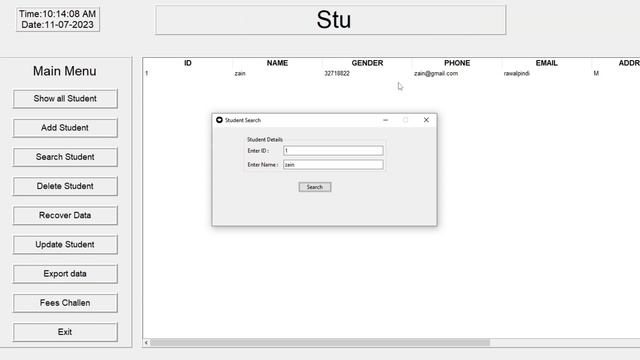Select the cell 'rawalpindi'
The width and height of the screenshot is (640, 360).
pos(517,73)
